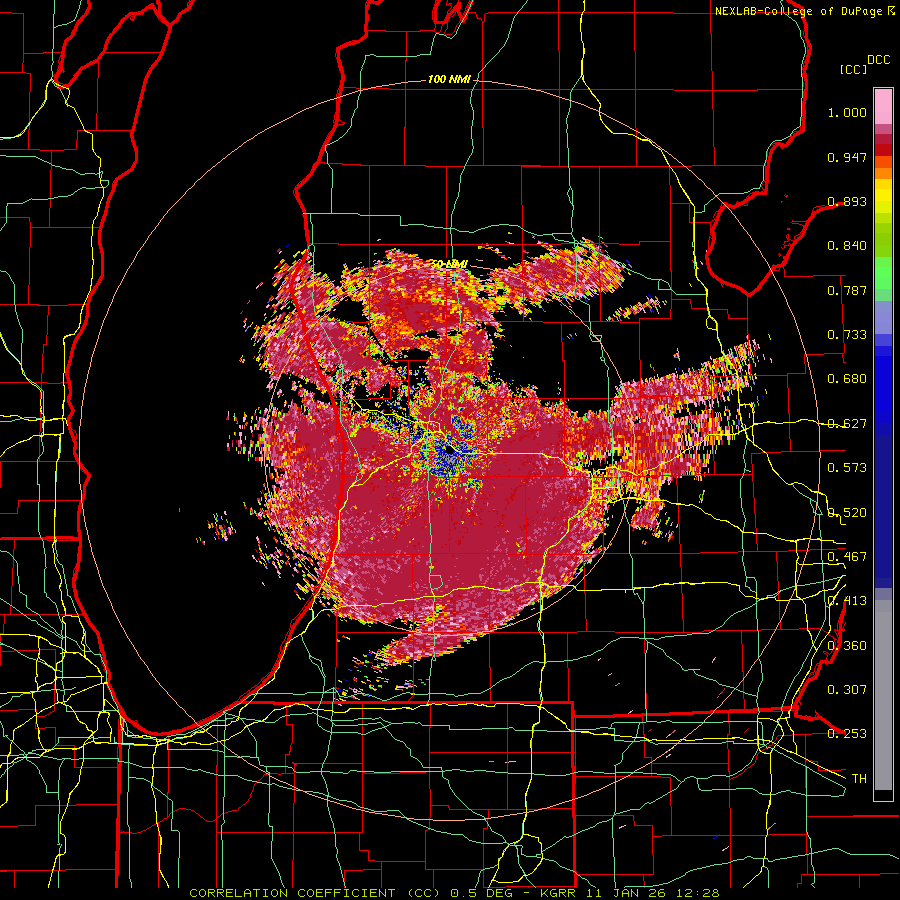Image resolution: width=900 pixels, height=900 pixels.
Task: Click the DCC label above the color scale
Action: click(879, 60)
